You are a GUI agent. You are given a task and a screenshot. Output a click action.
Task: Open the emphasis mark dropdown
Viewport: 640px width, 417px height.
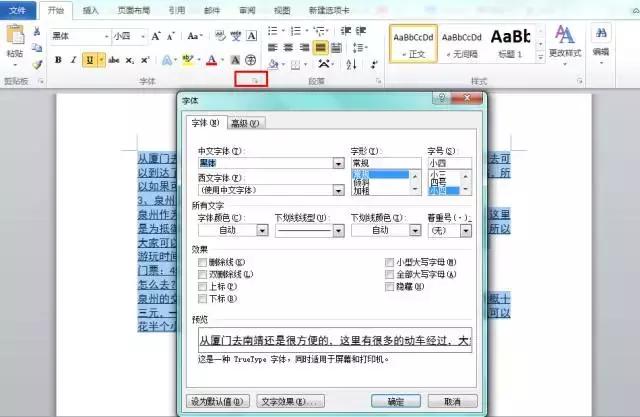point(466,231)
